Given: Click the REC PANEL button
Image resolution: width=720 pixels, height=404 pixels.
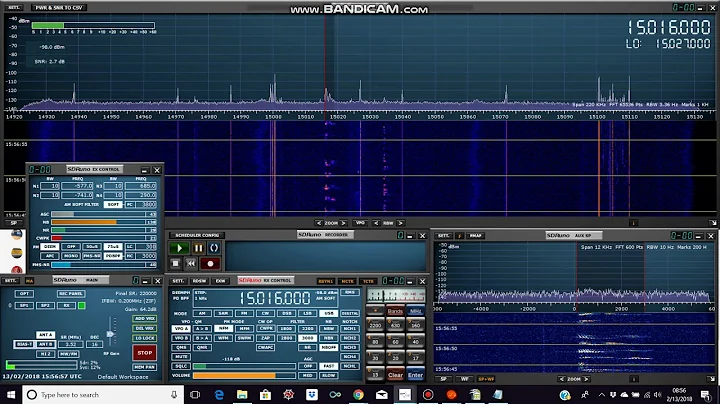Looking at the screenshot, I should coord(71,293).
